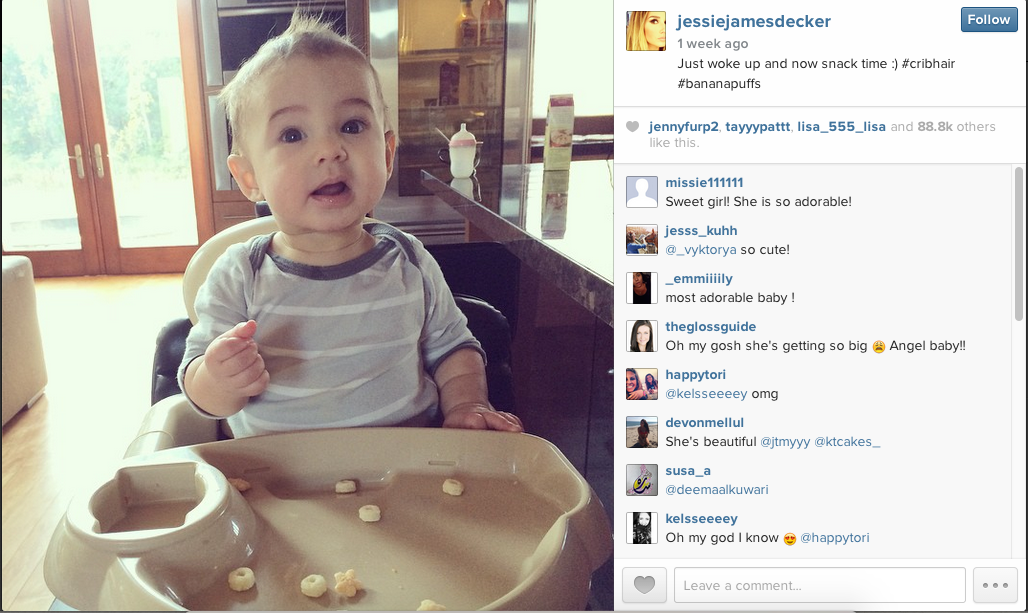This screenshot has height=613, width=1028.
Task: View liker jennyfurp2's profile
Action: pyautogui.click(x=684, y=127)
